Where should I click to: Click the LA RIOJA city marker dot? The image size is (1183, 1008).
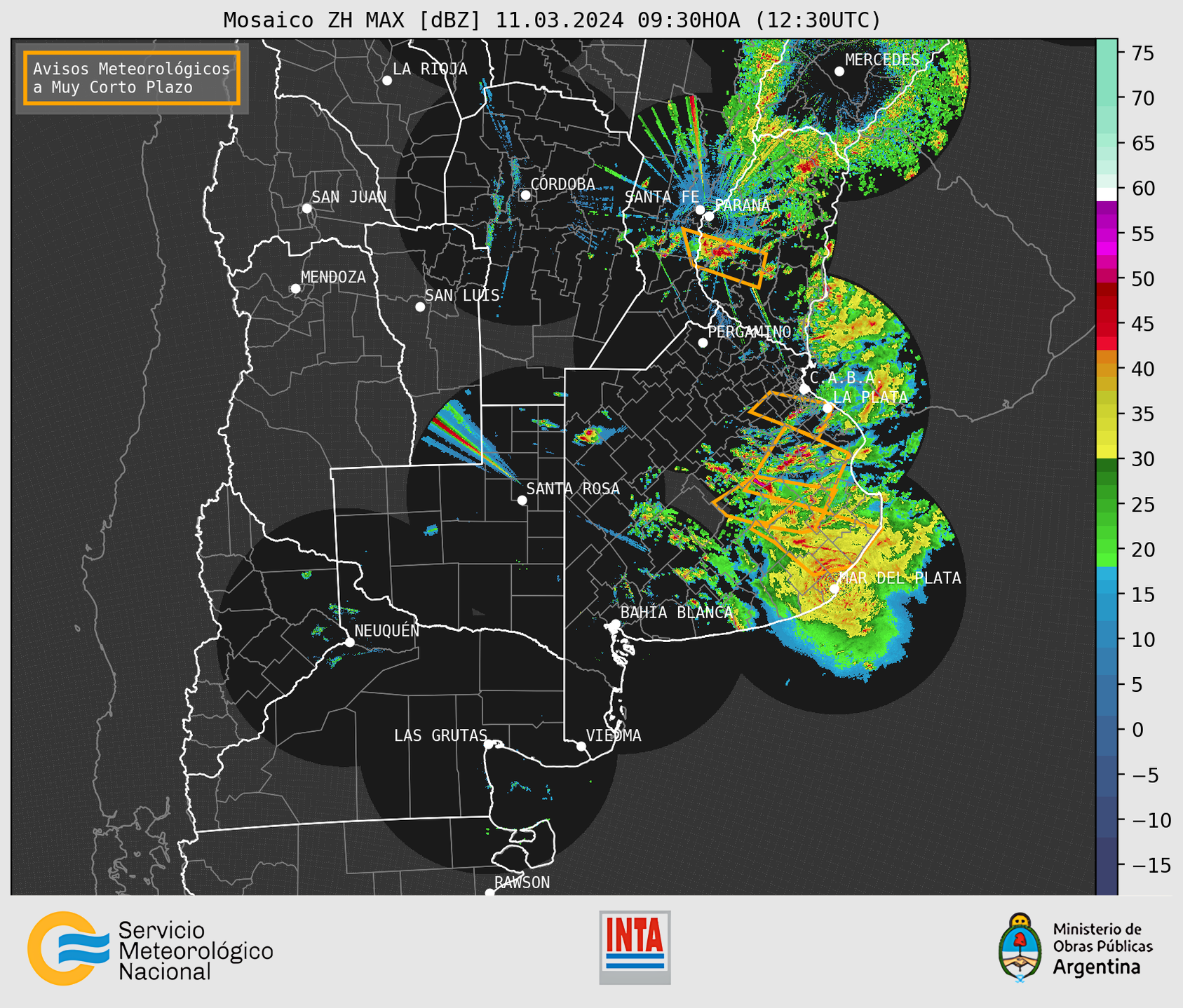tap(387, 81)
